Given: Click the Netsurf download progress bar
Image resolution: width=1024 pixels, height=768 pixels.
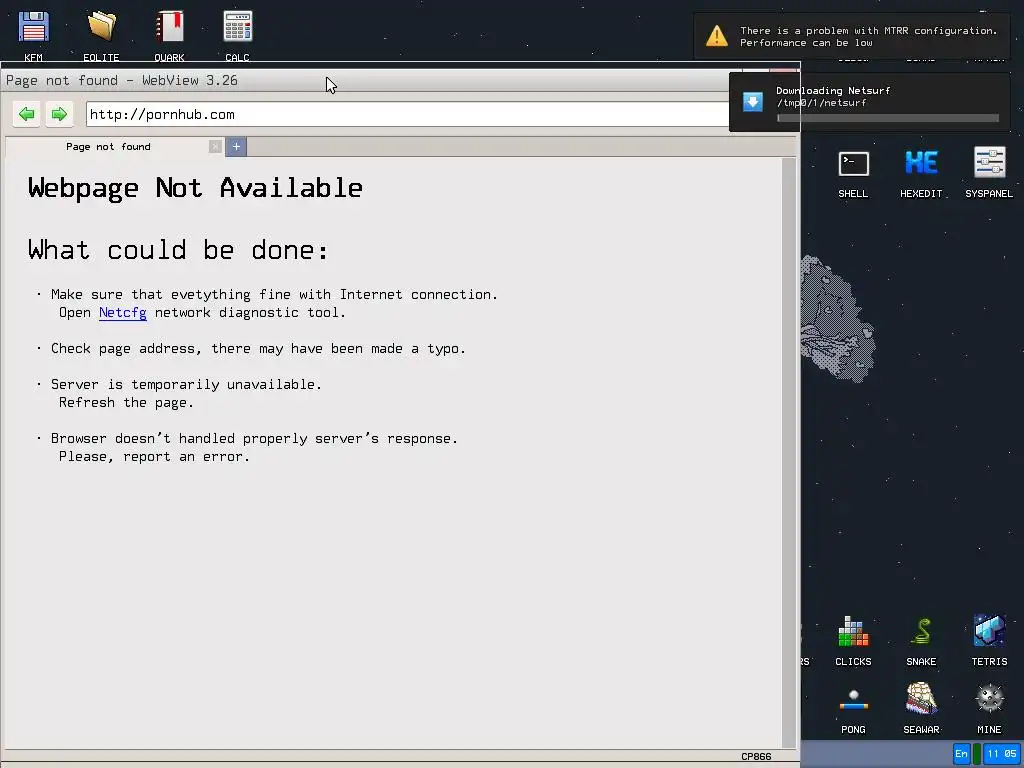Looking at the screenshot, I should (x=888, y=118).
